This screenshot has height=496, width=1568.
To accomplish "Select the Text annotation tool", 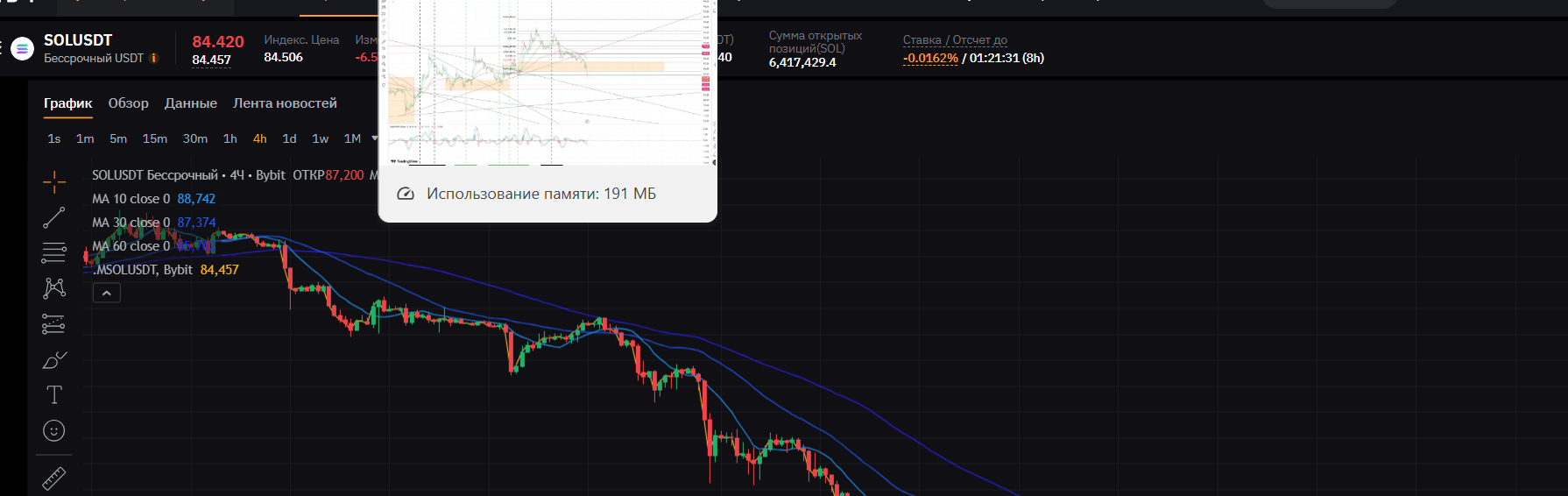I will click(x=54, y=395).
